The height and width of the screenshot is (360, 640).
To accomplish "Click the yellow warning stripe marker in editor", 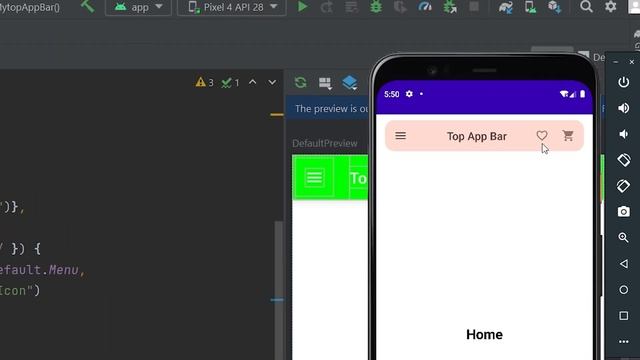I will [x=277, y=115].
